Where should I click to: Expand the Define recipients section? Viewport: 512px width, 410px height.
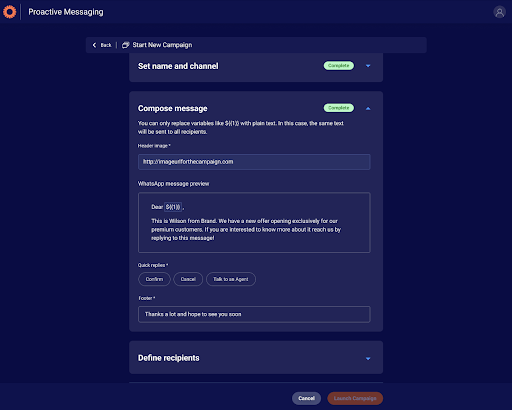(x=368, y=359)
